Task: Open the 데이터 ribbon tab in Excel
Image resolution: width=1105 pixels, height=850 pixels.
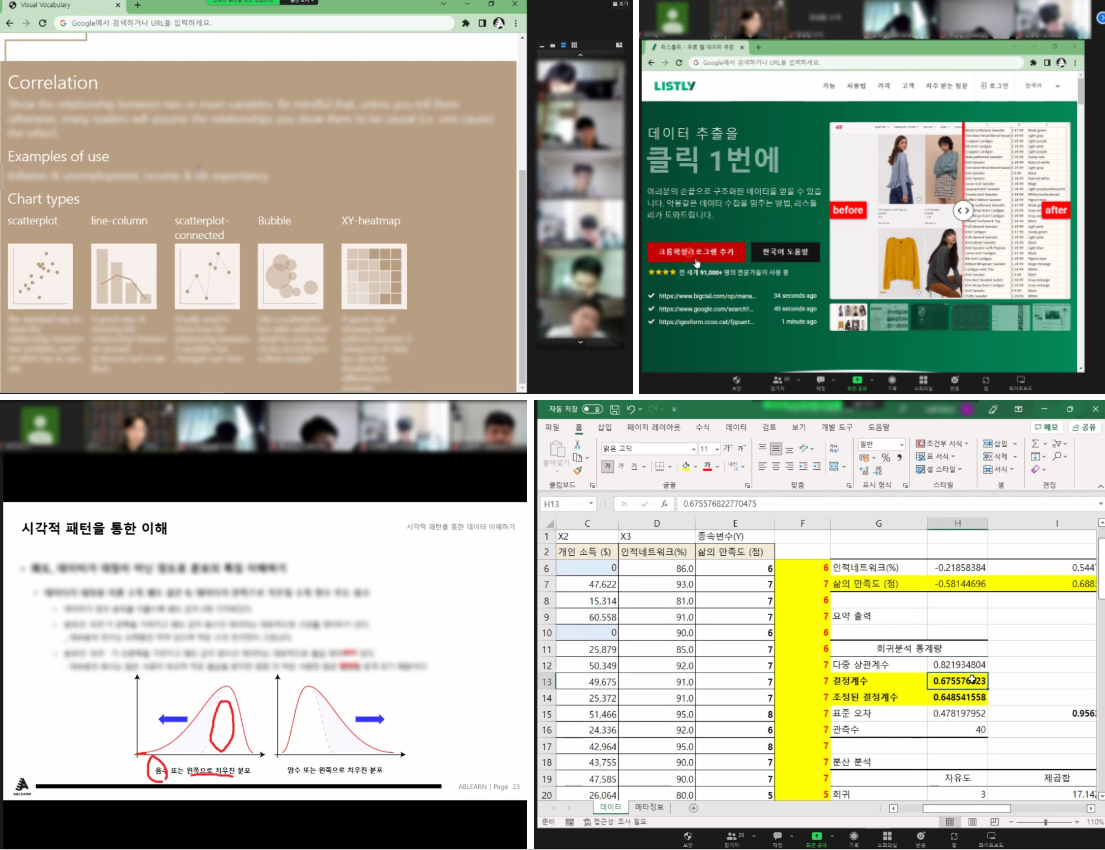Action: pos(736,427)
